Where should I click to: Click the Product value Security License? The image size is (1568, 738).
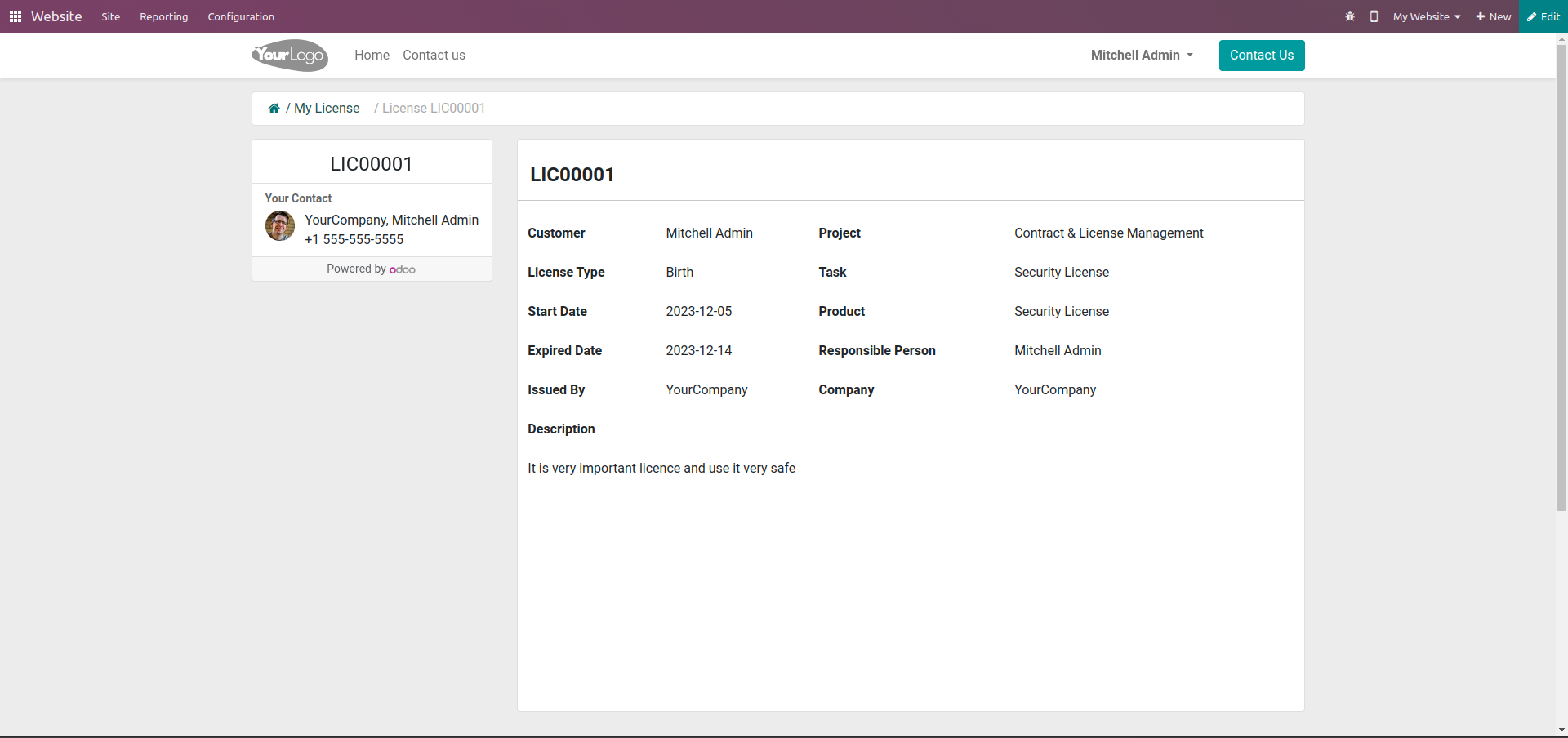1062,311
